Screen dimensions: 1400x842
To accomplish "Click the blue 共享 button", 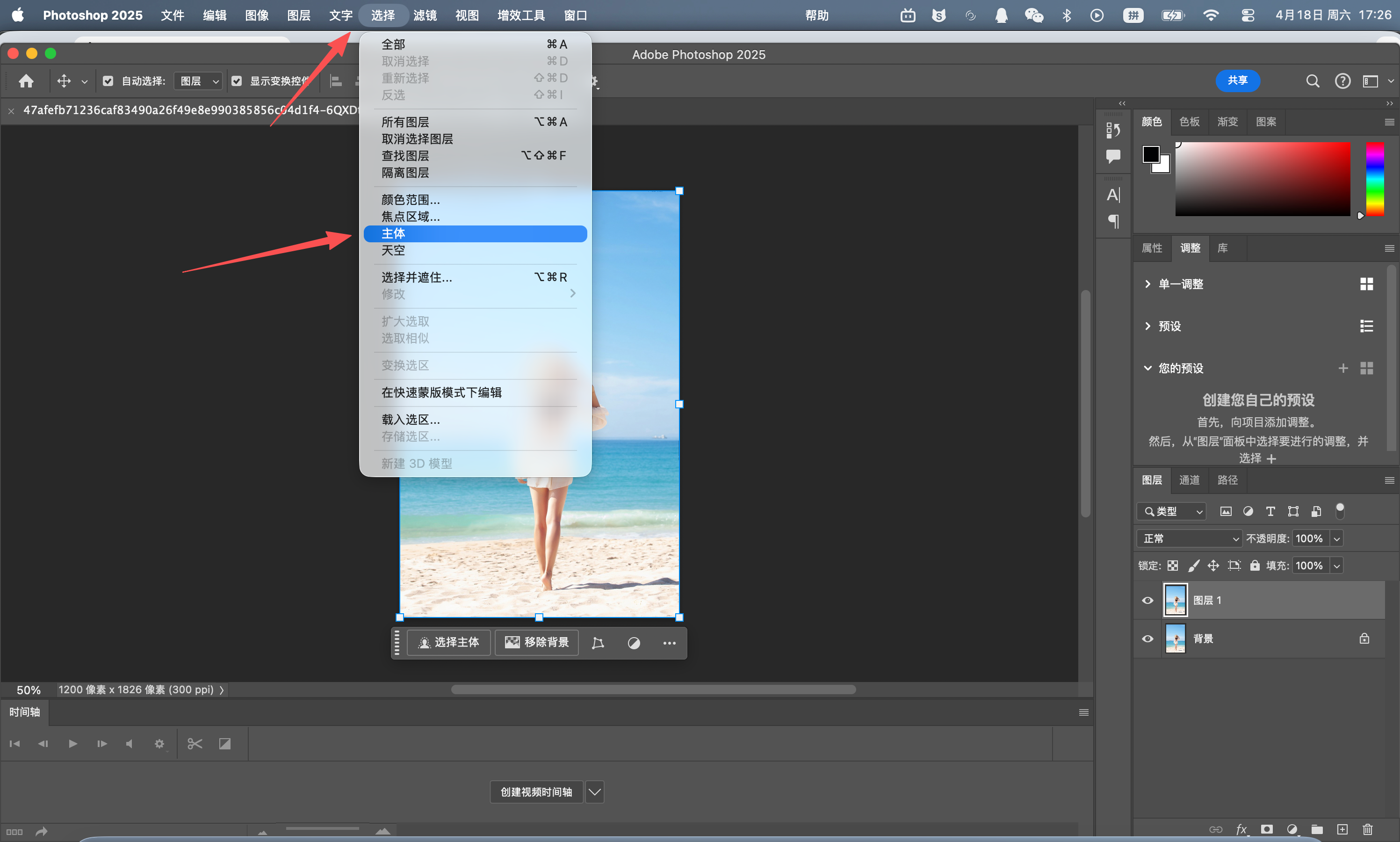I will pos(1237,80).
